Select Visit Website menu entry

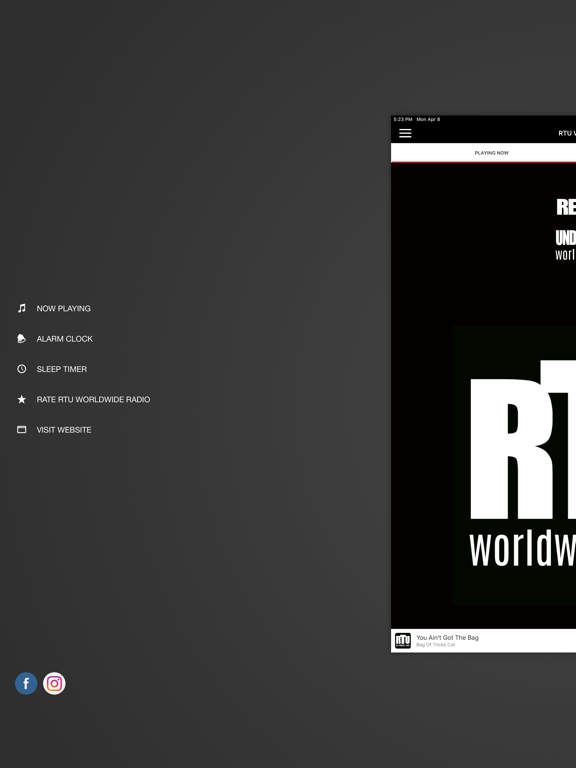(64, 430)
